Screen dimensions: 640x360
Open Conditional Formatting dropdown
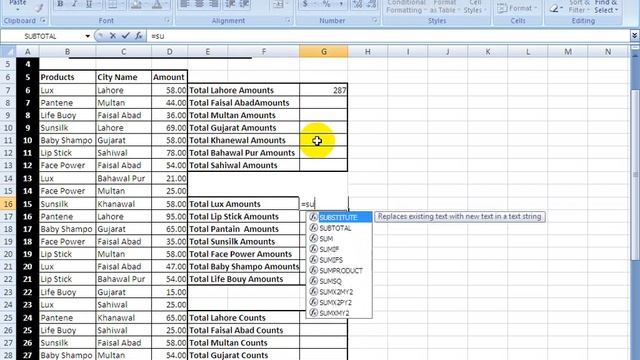[x=407, y=7]
